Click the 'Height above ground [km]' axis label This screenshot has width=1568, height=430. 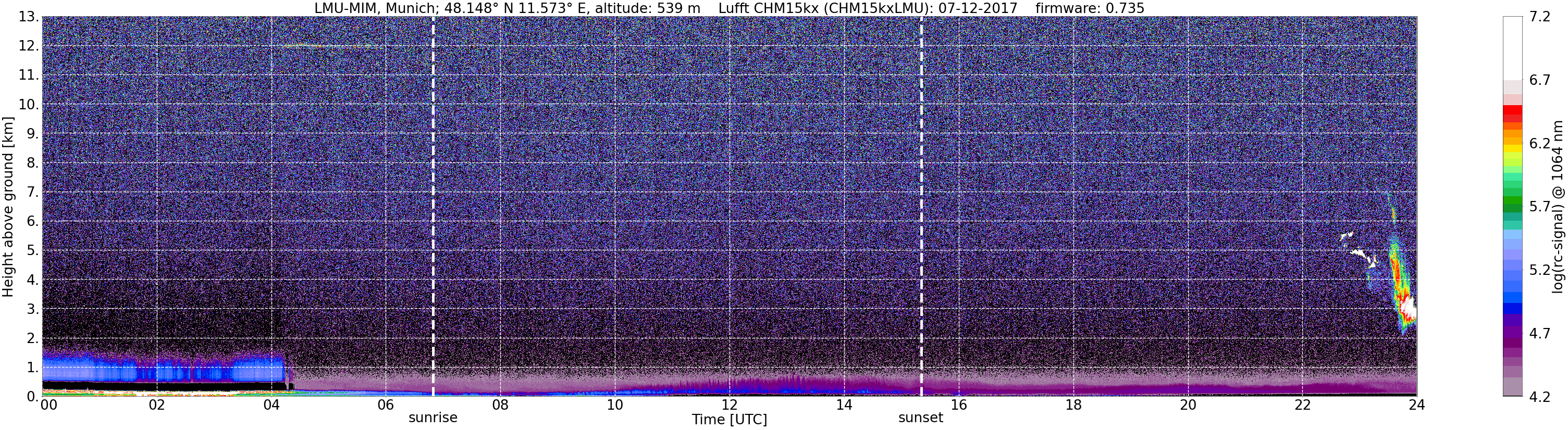(8, 207)
